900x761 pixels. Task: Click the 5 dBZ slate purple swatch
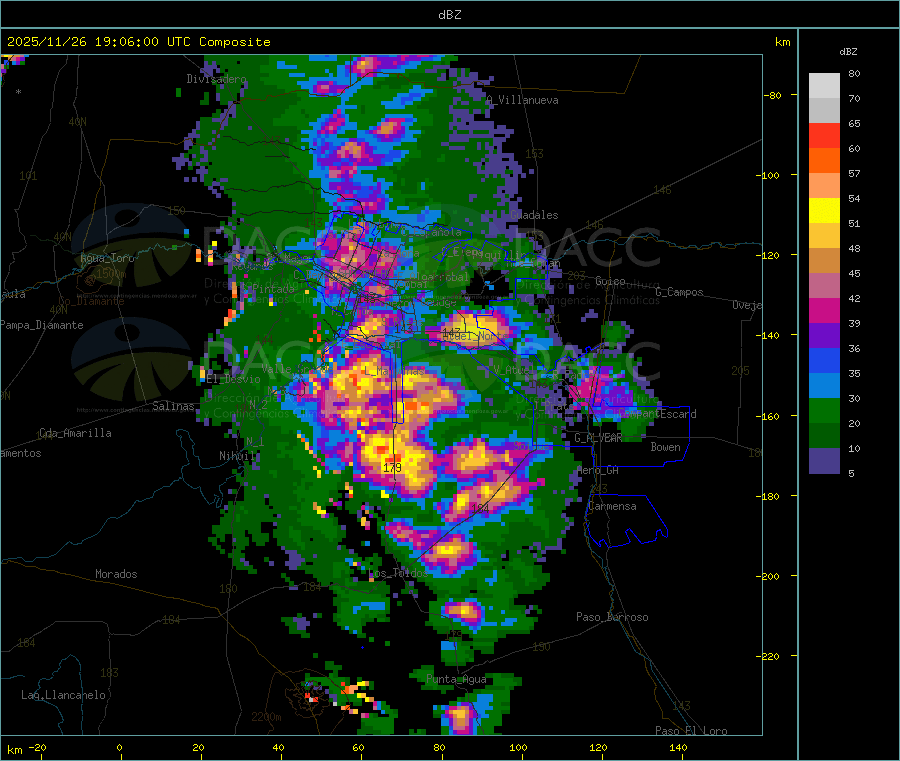pyautogui.click(x=824, y=461)
